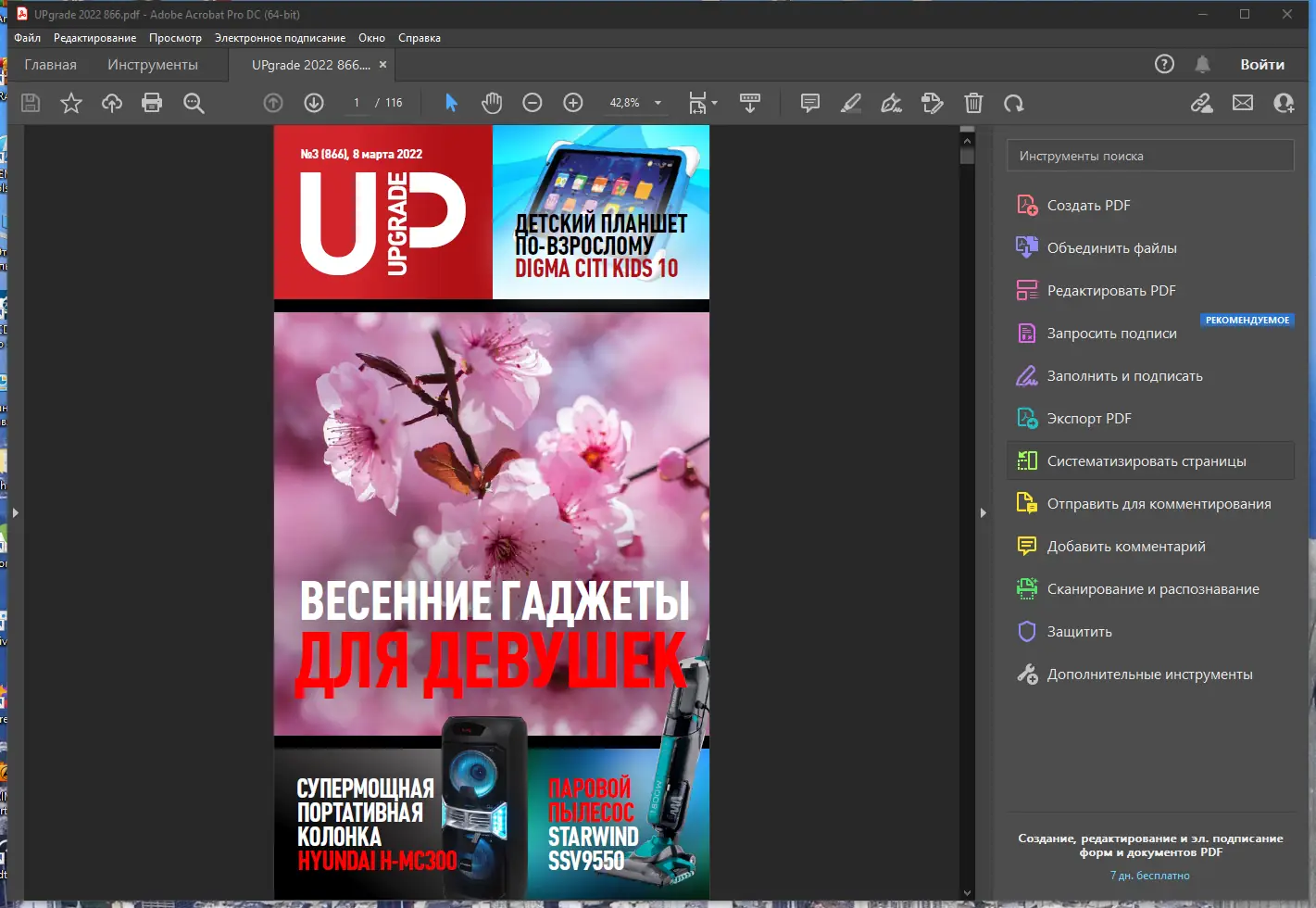Expand the left navigation pane arrow
This screenshot has height=908, width=1316.
tap(15, 511)
